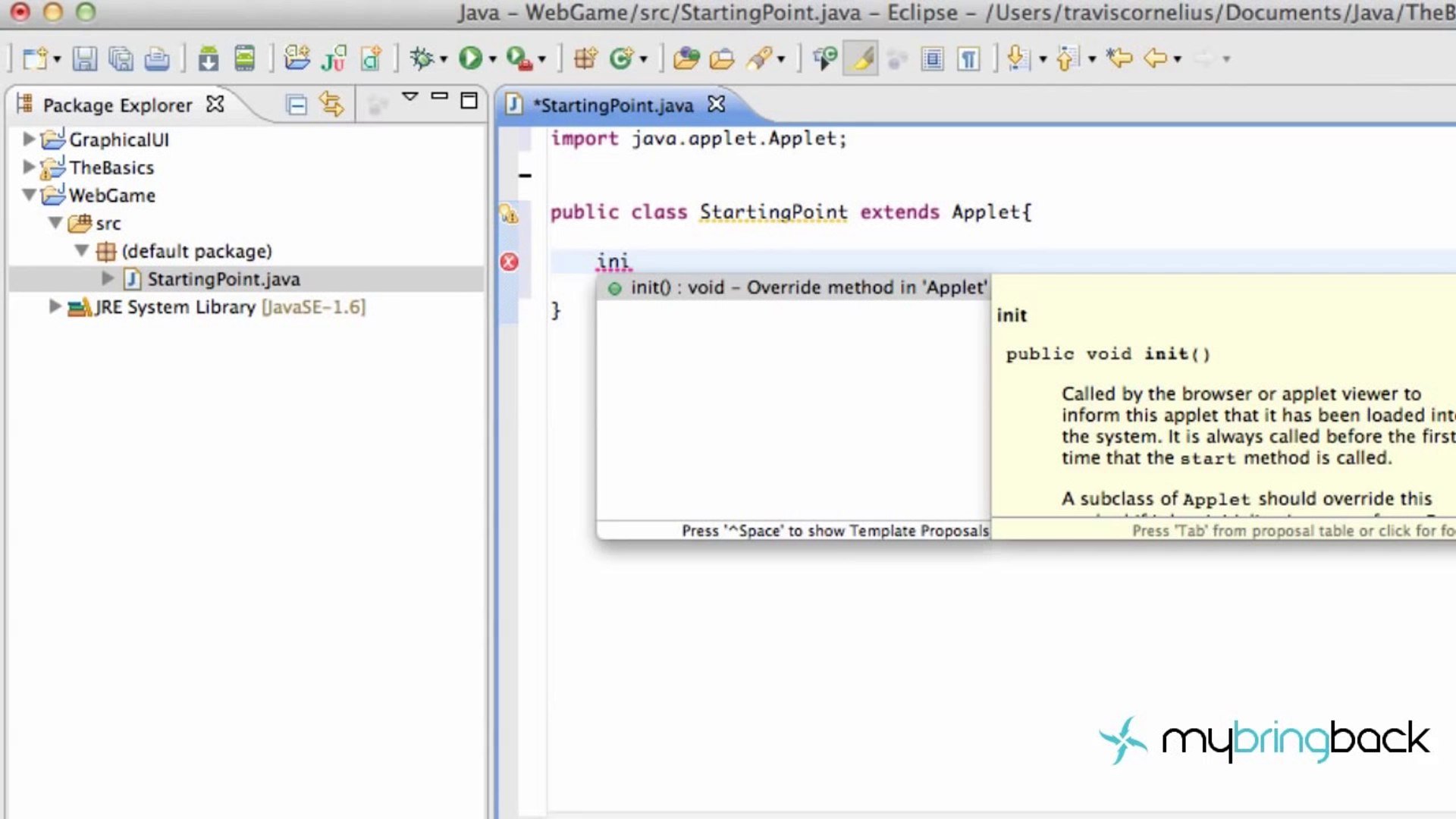Expand the TheBasics project
Image resolution: width=1456 pixels, height=819 pixels.
coord(29,167)
